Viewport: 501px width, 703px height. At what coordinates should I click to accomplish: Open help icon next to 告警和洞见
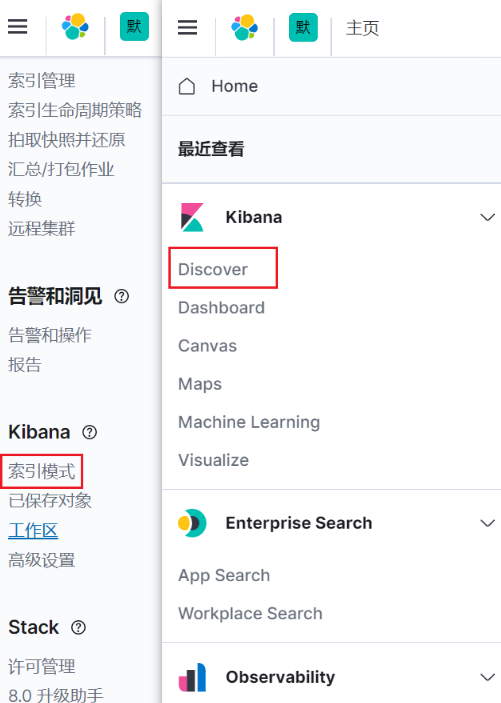[x=122, y=296]
